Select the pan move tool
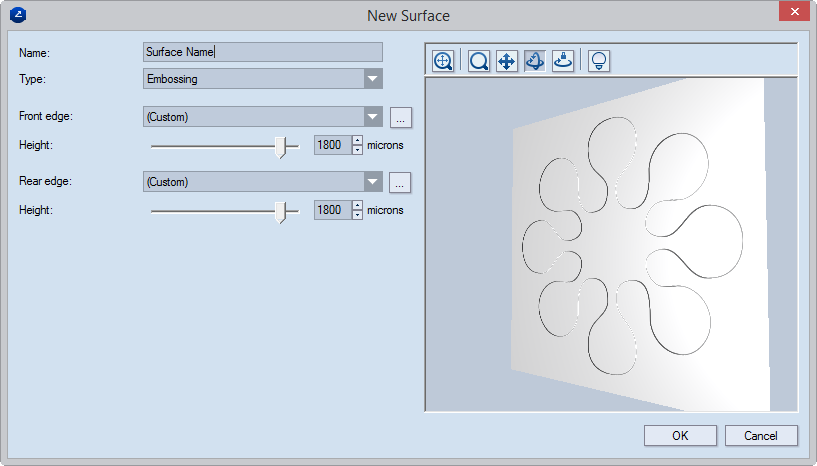Image resolution: width=817 pixels, height=466 pixels. 507,61
